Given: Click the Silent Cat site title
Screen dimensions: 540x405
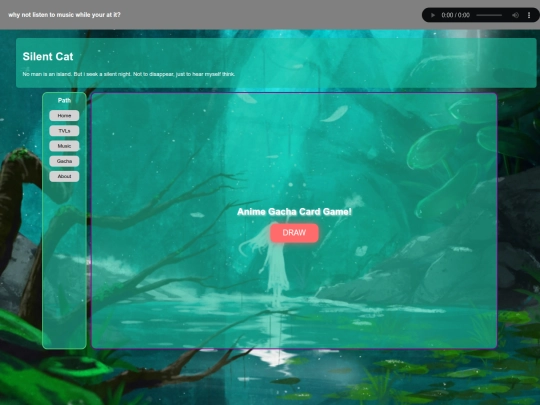Looking at the screenshot, I should [x=48, y=56].
